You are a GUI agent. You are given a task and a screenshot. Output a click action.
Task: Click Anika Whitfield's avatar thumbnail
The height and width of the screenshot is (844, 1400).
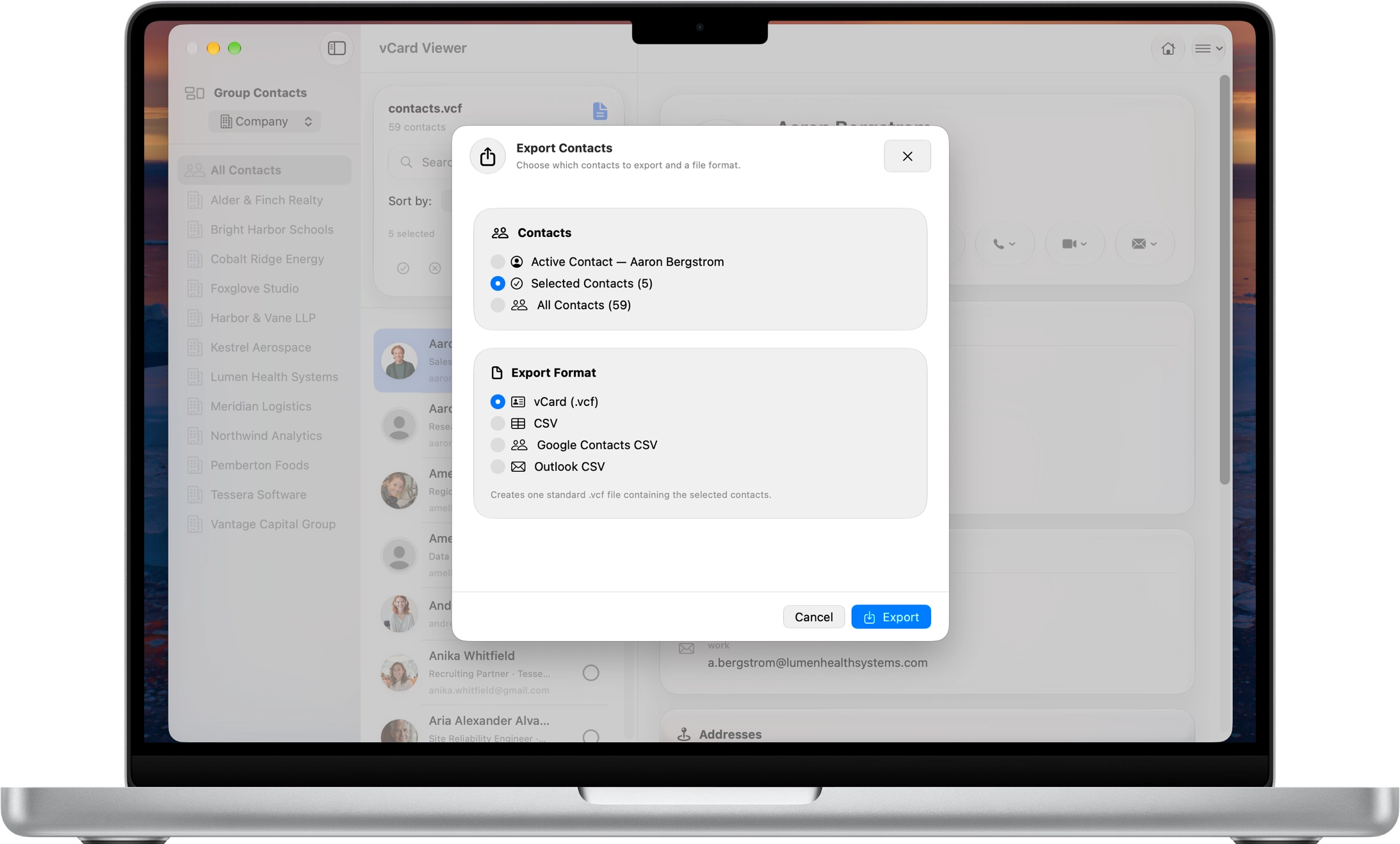point(399,672)
